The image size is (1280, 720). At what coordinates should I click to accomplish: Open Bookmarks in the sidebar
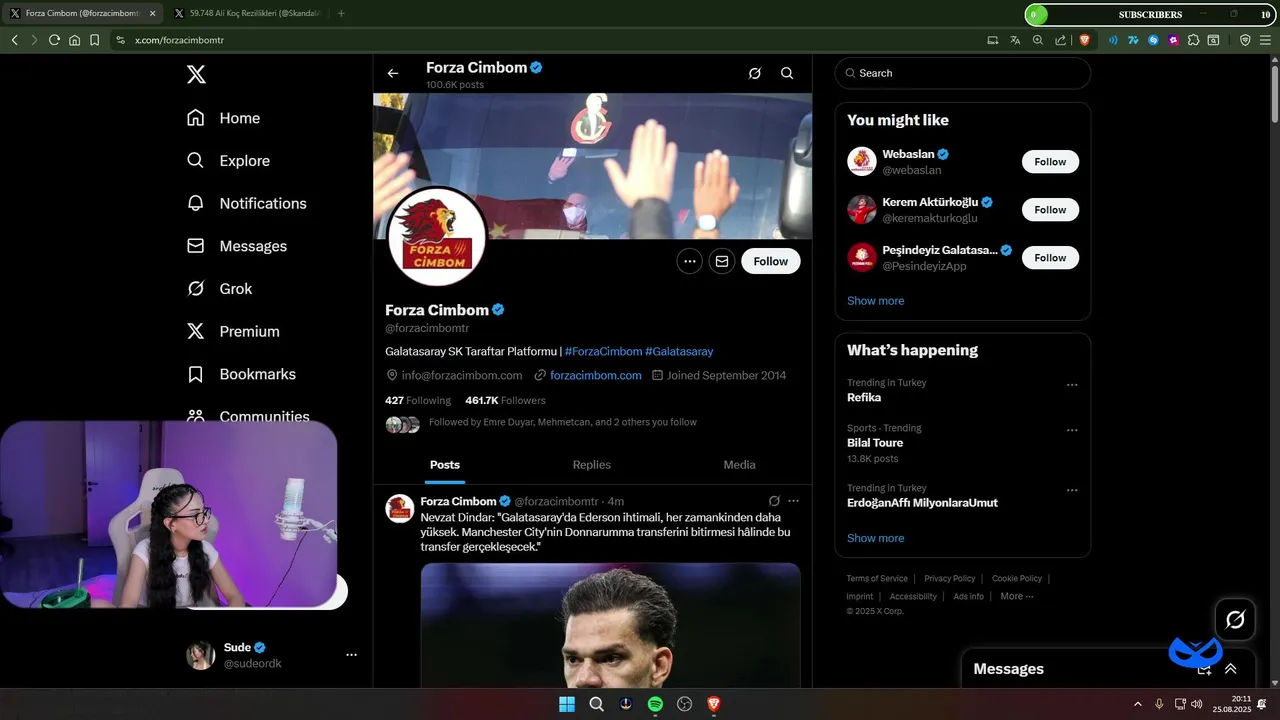241,374
